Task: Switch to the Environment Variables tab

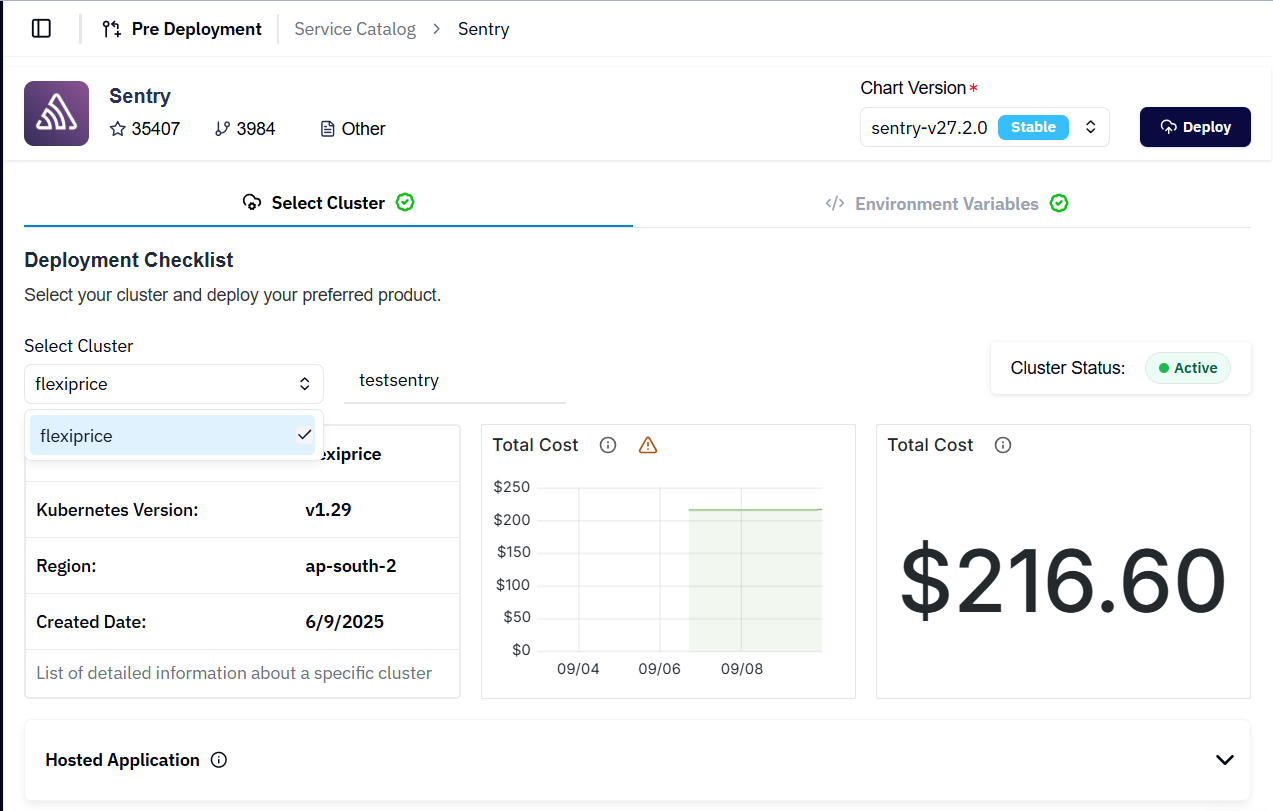Action: (946, 204)
